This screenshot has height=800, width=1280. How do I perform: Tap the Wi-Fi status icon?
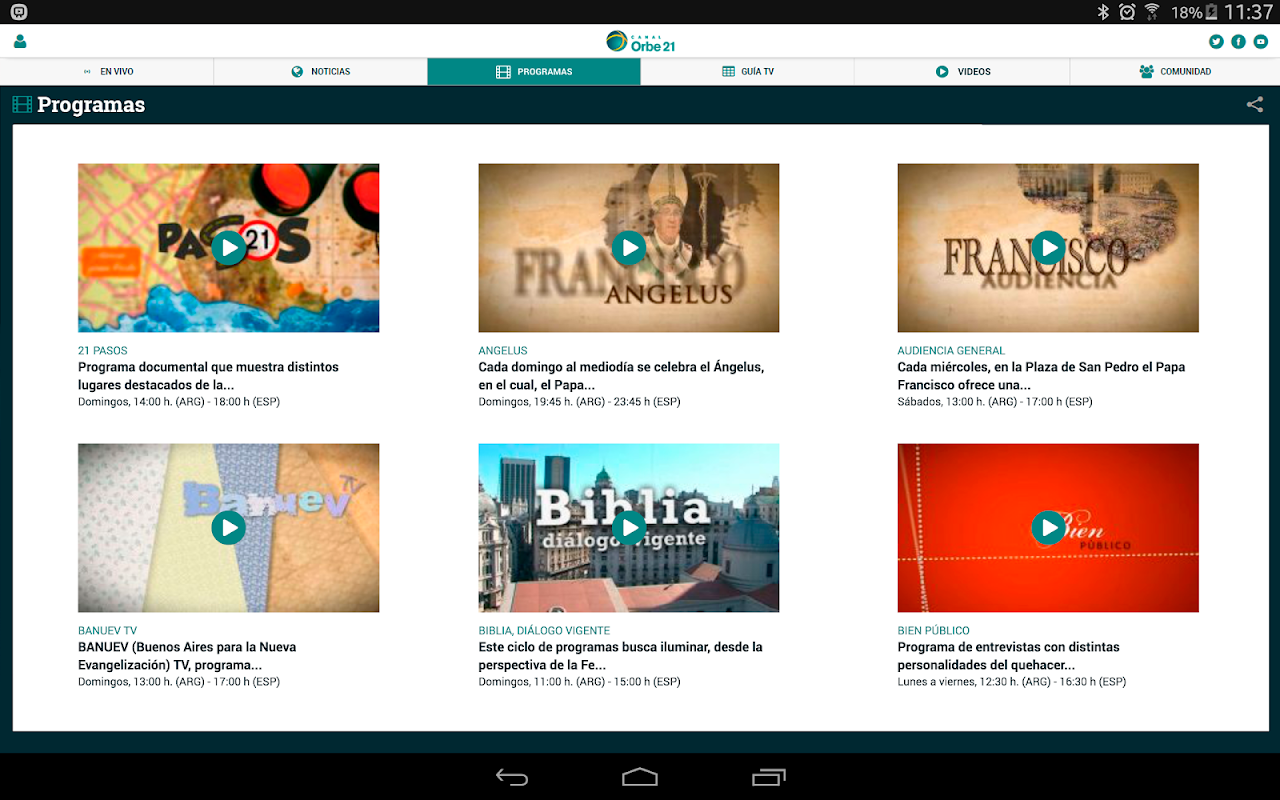tap(1152, 12)
